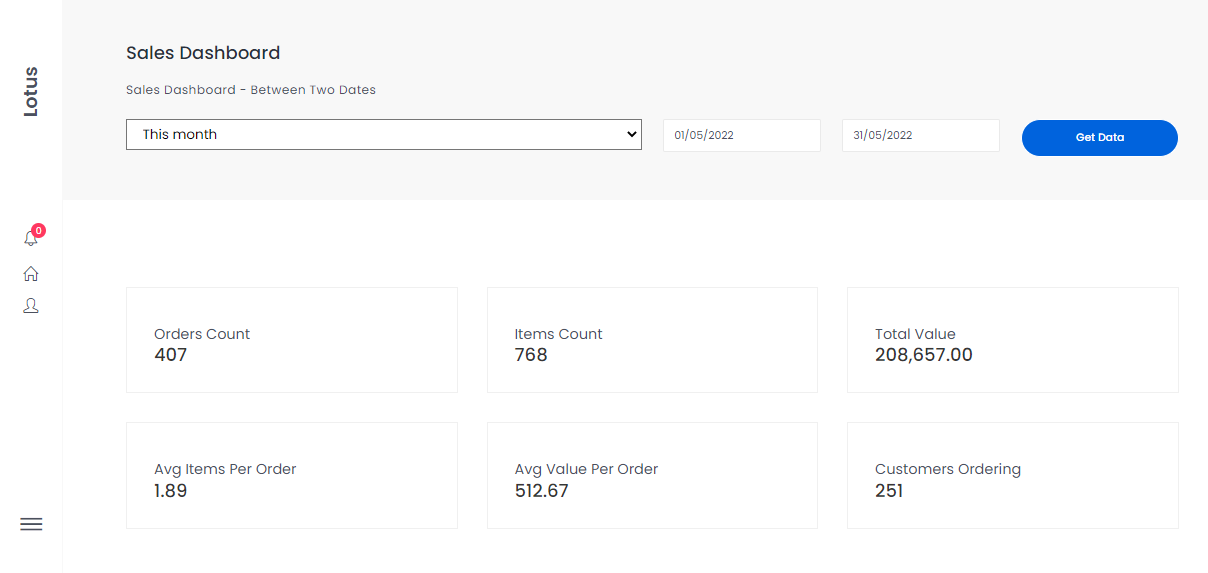Open the user profile icon
The image size is (1208, 573).
click(31, 306)
